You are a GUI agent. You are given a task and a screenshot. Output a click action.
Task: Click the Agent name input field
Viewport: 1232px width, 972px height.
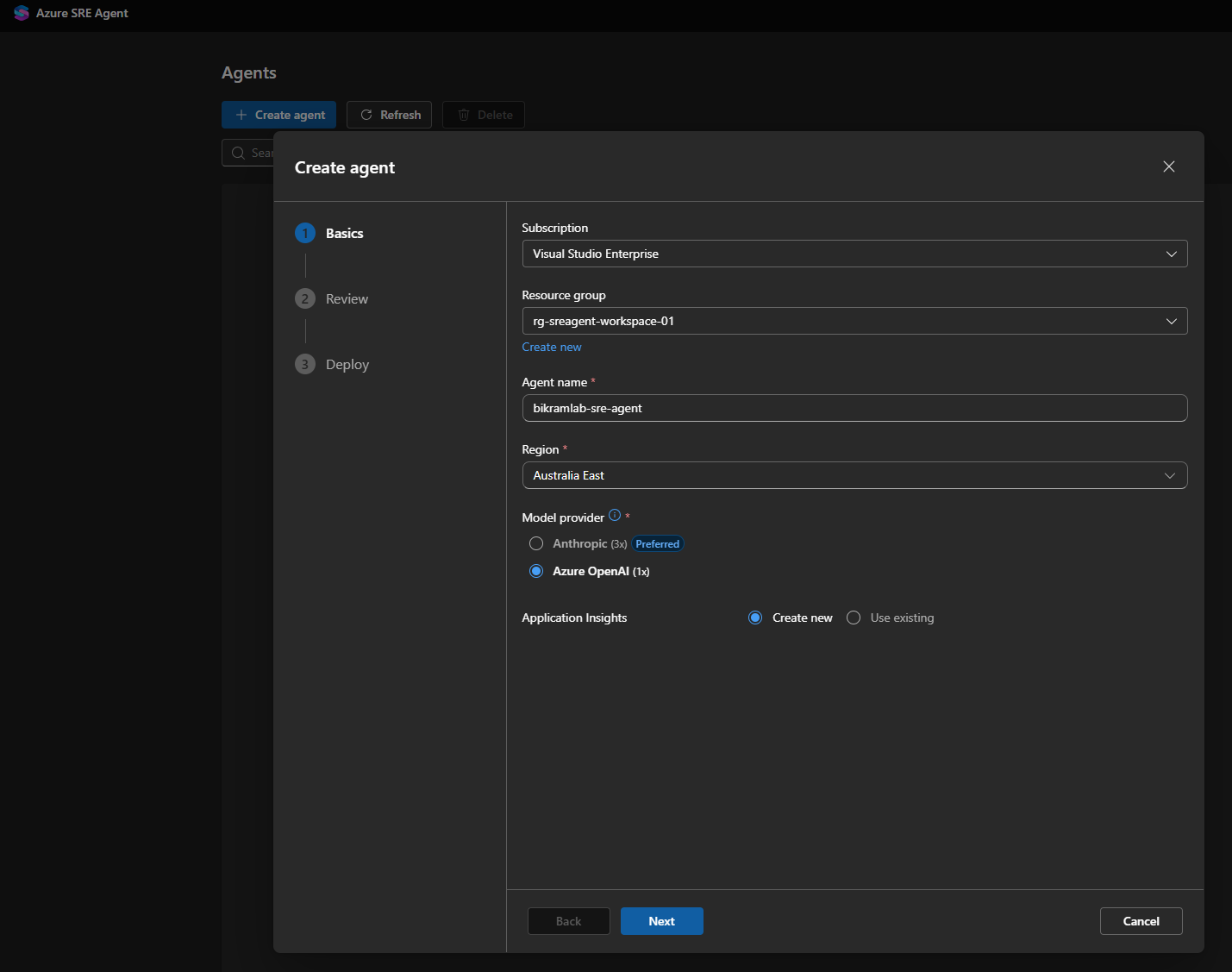pos(854,408)
